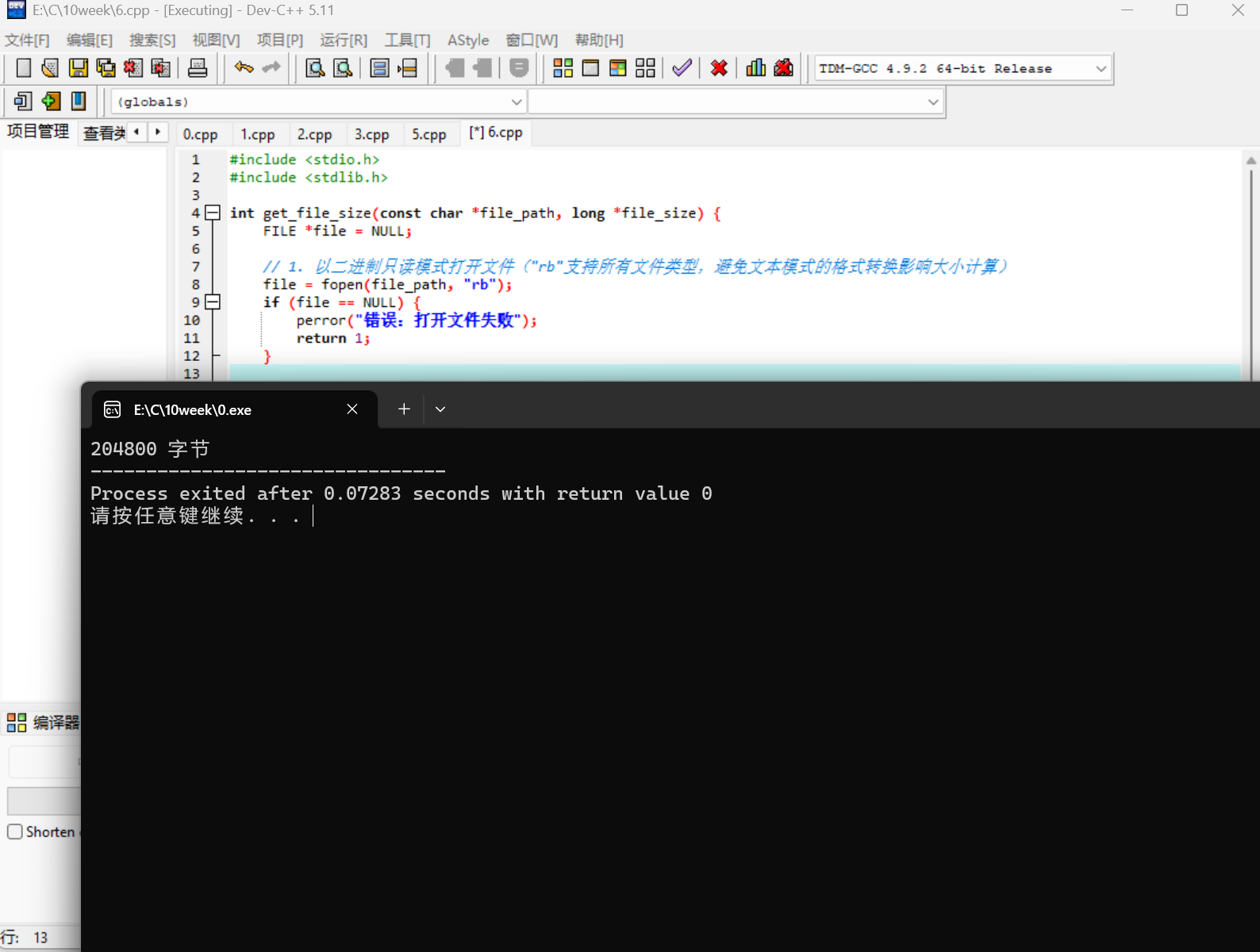
Task: Open the 搜索[S] menu
Action: tap(152, 40)
